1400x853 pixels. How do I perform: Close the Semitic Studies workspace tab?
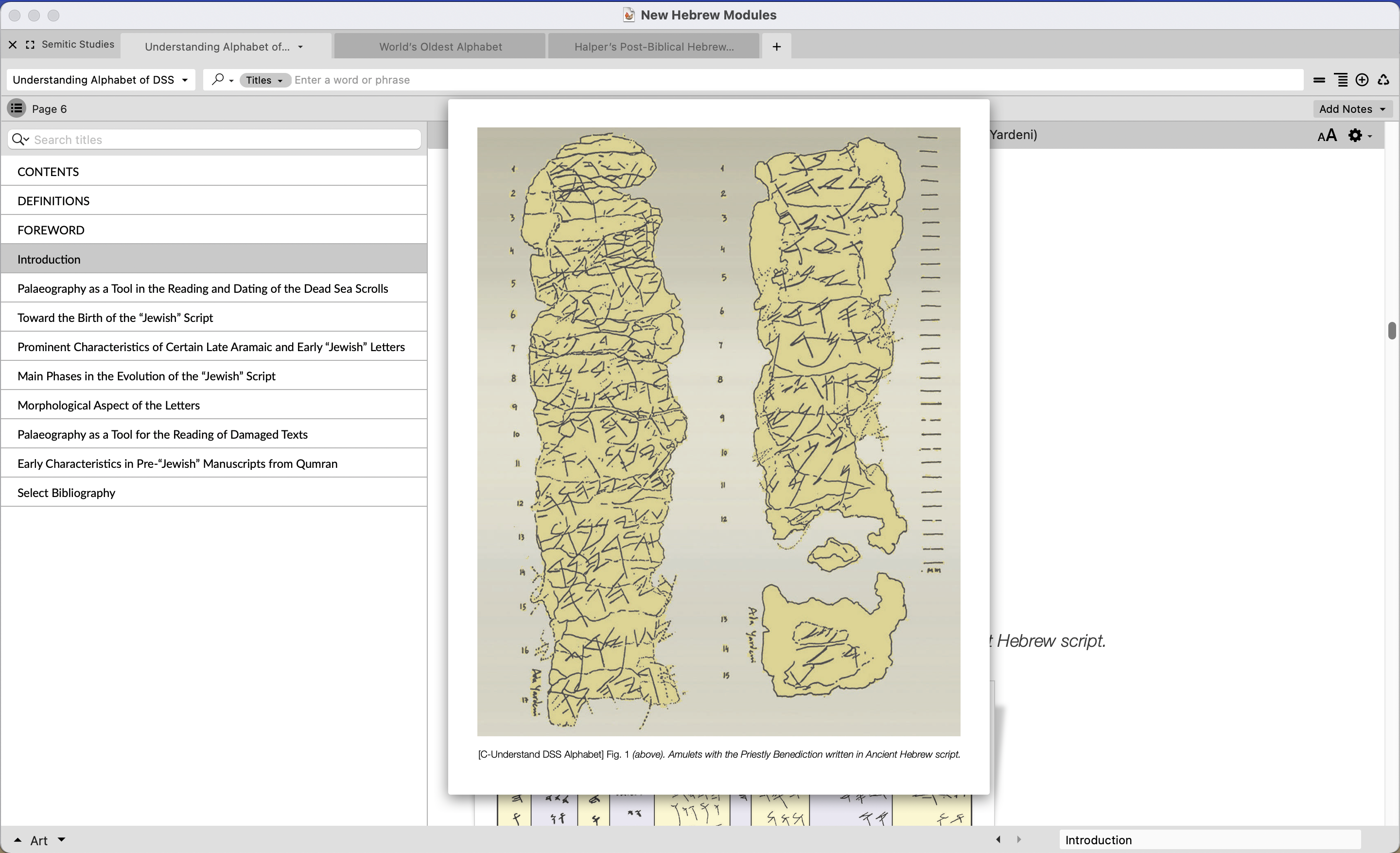point(13,44)
